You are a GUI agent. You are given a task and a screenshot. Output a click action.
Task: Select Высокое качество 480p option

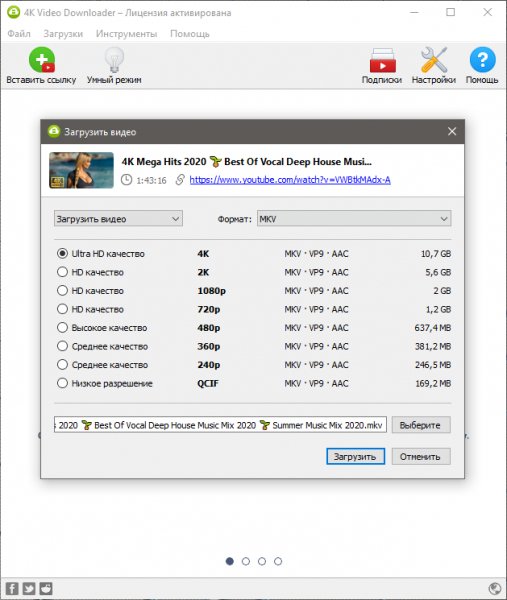[62, 328]
